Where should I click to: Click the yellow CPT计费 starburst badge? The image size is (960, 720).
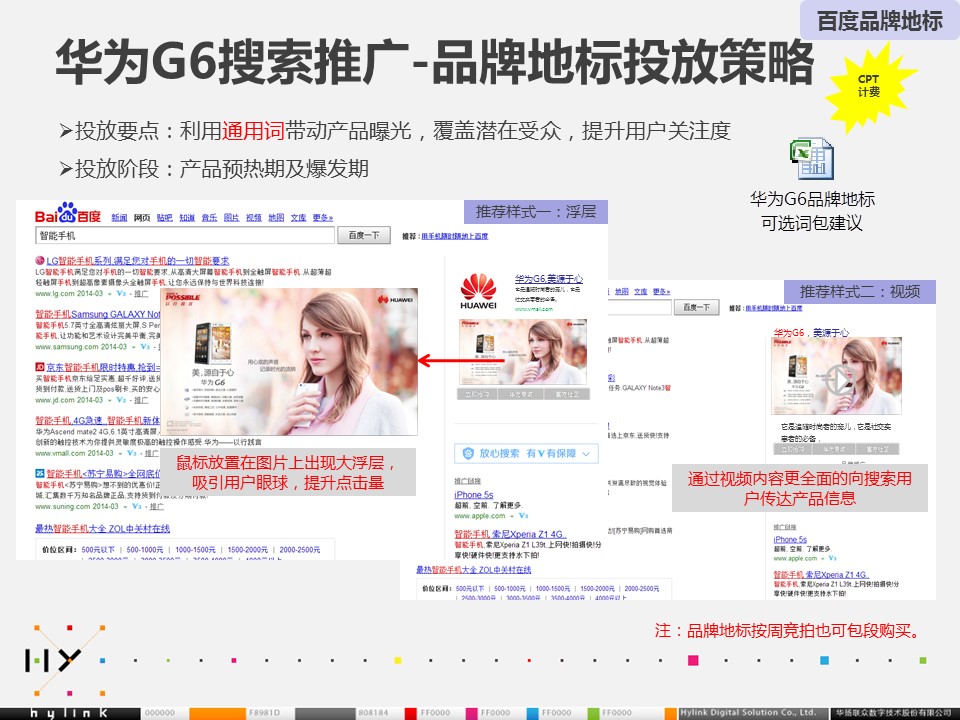[868, 86]
